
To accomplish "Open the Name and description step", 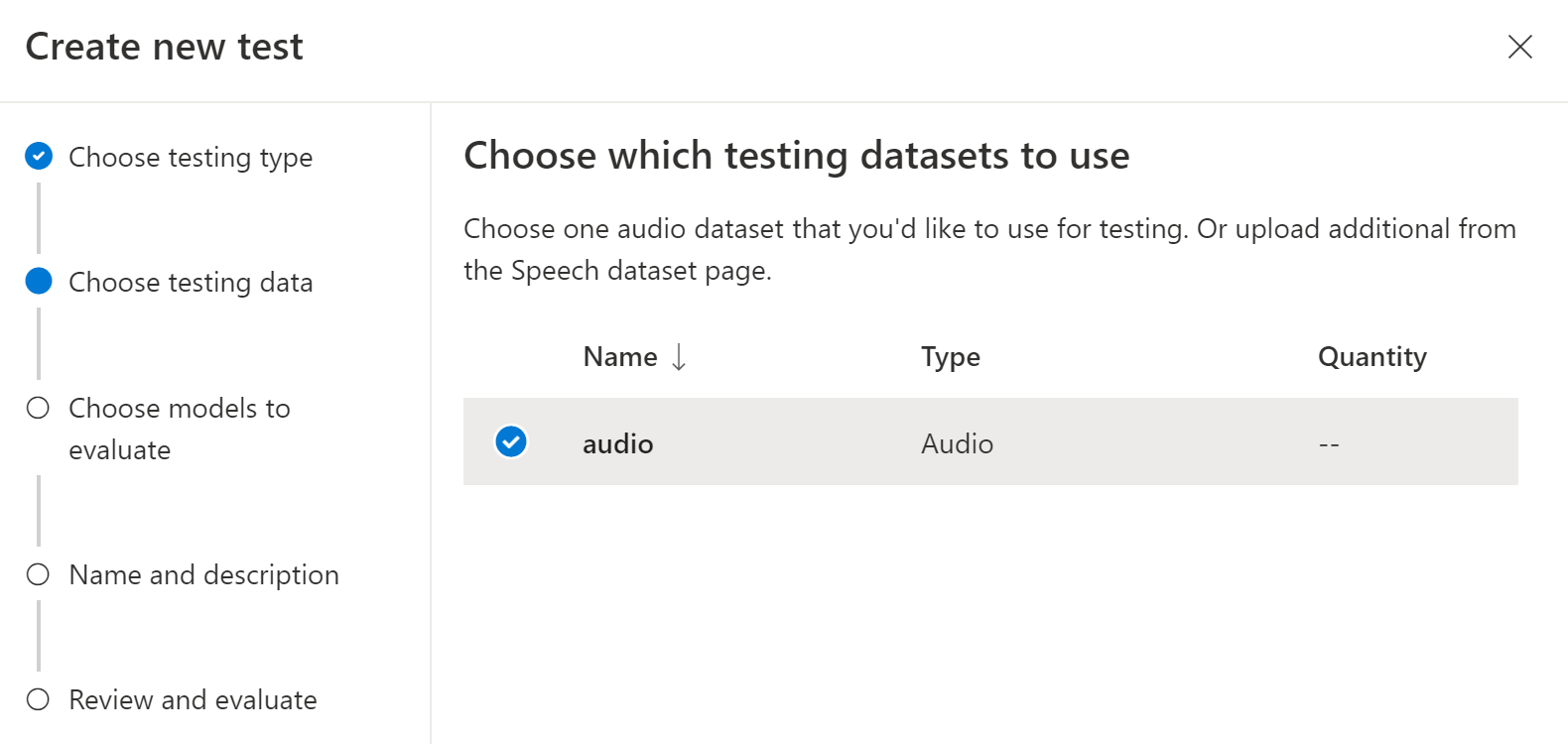I will pyautogui.click(x=203, y=575).
